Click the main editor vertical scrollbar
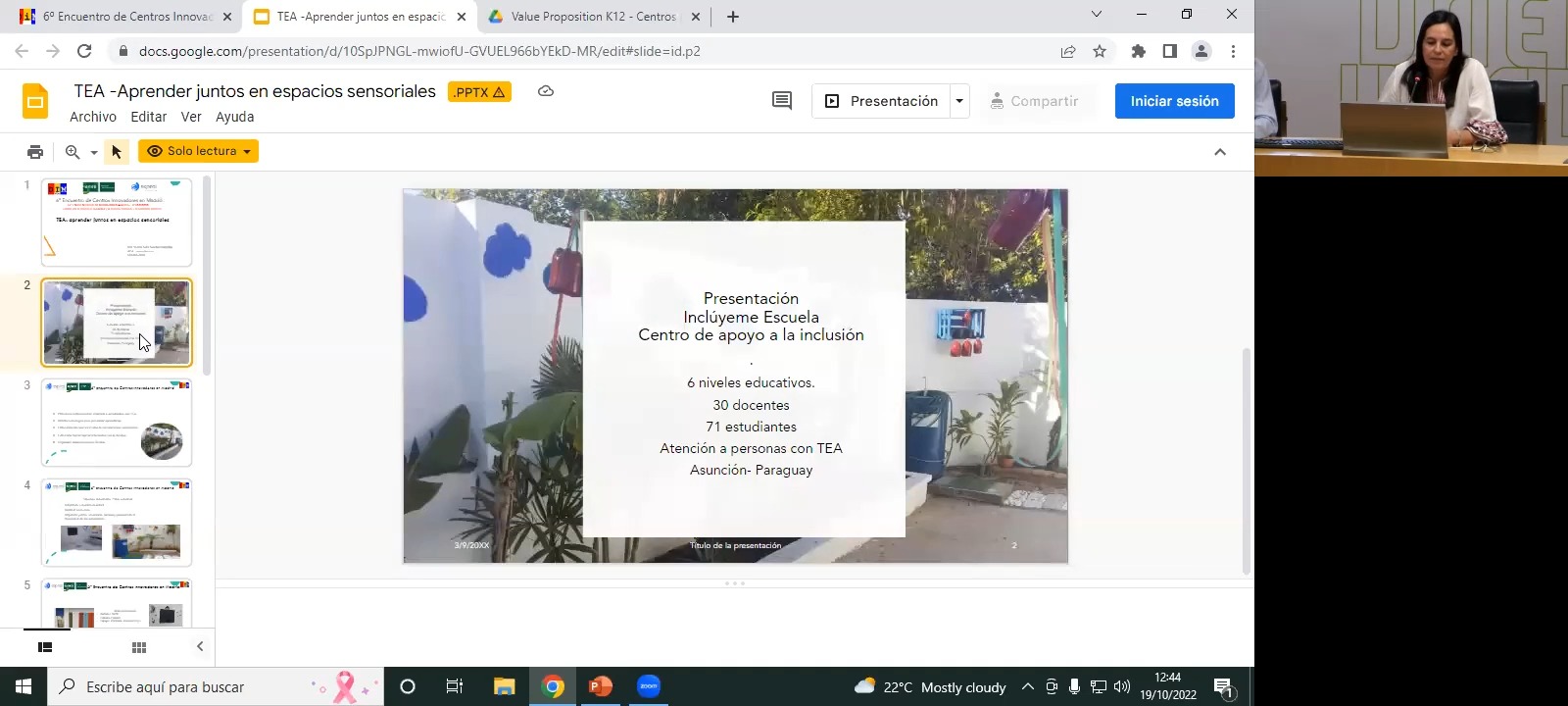 tap(1247, 461)
